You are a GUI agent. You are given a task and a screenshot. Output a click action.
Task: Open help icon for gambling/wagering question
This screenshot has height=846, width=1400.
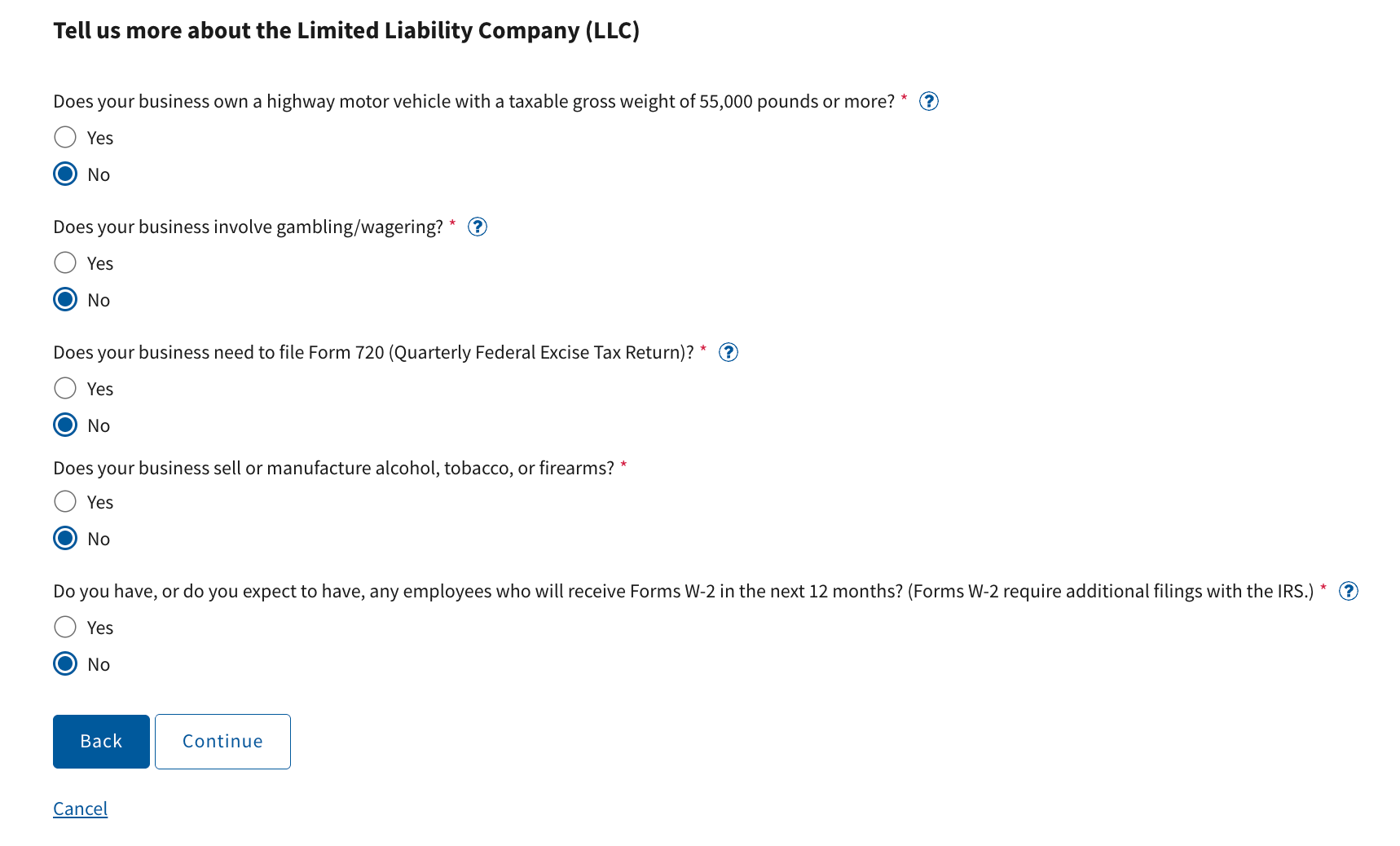[x=478, y=227]
